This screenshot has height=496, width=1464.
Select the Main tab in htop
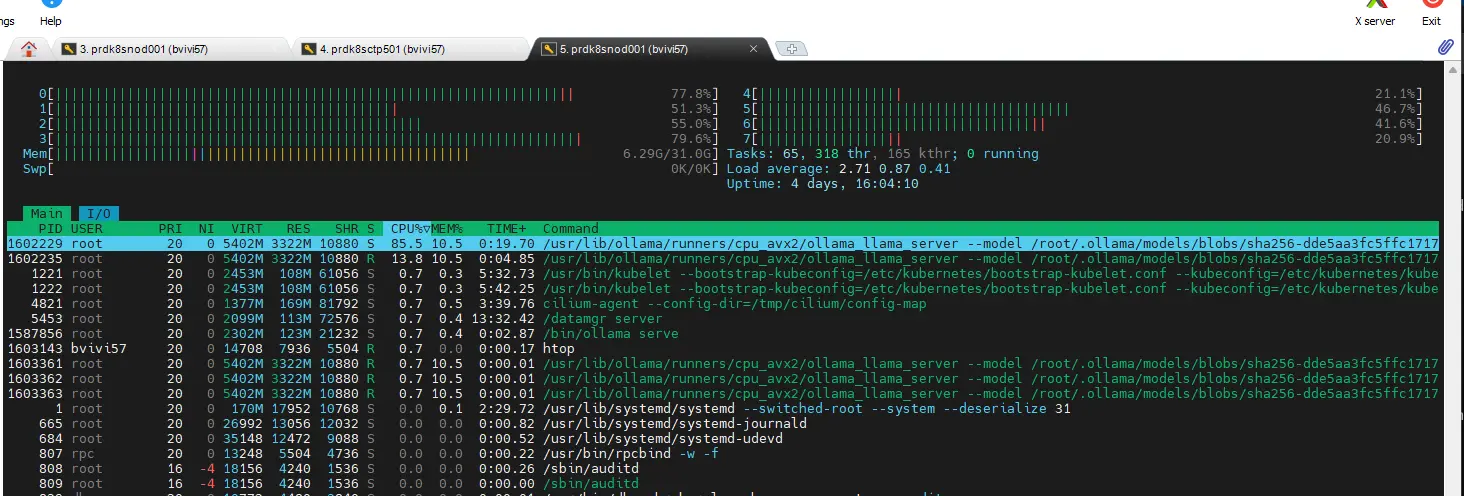coord(46,213)
